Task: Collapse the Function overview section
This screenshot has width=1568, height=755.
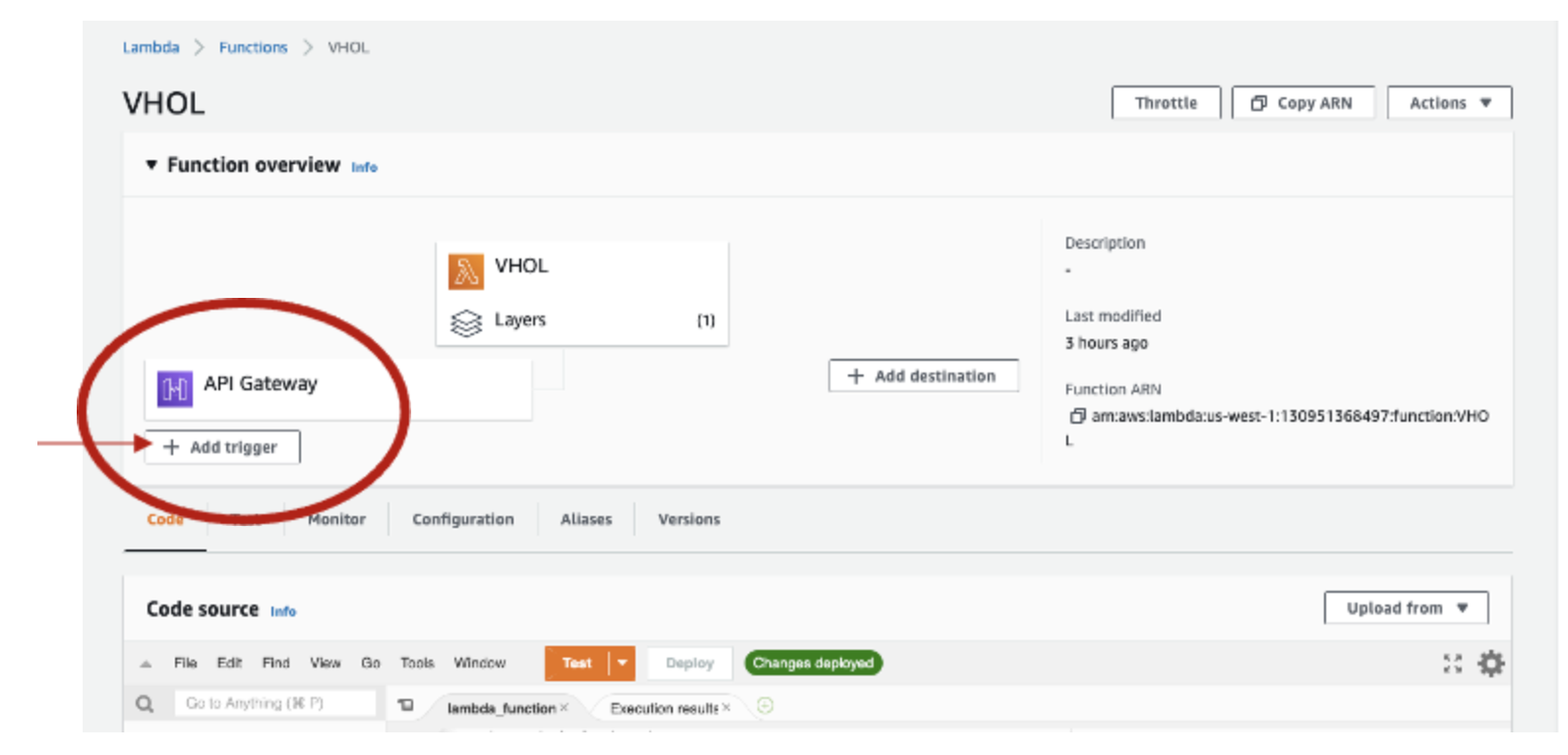Action: 151,165
